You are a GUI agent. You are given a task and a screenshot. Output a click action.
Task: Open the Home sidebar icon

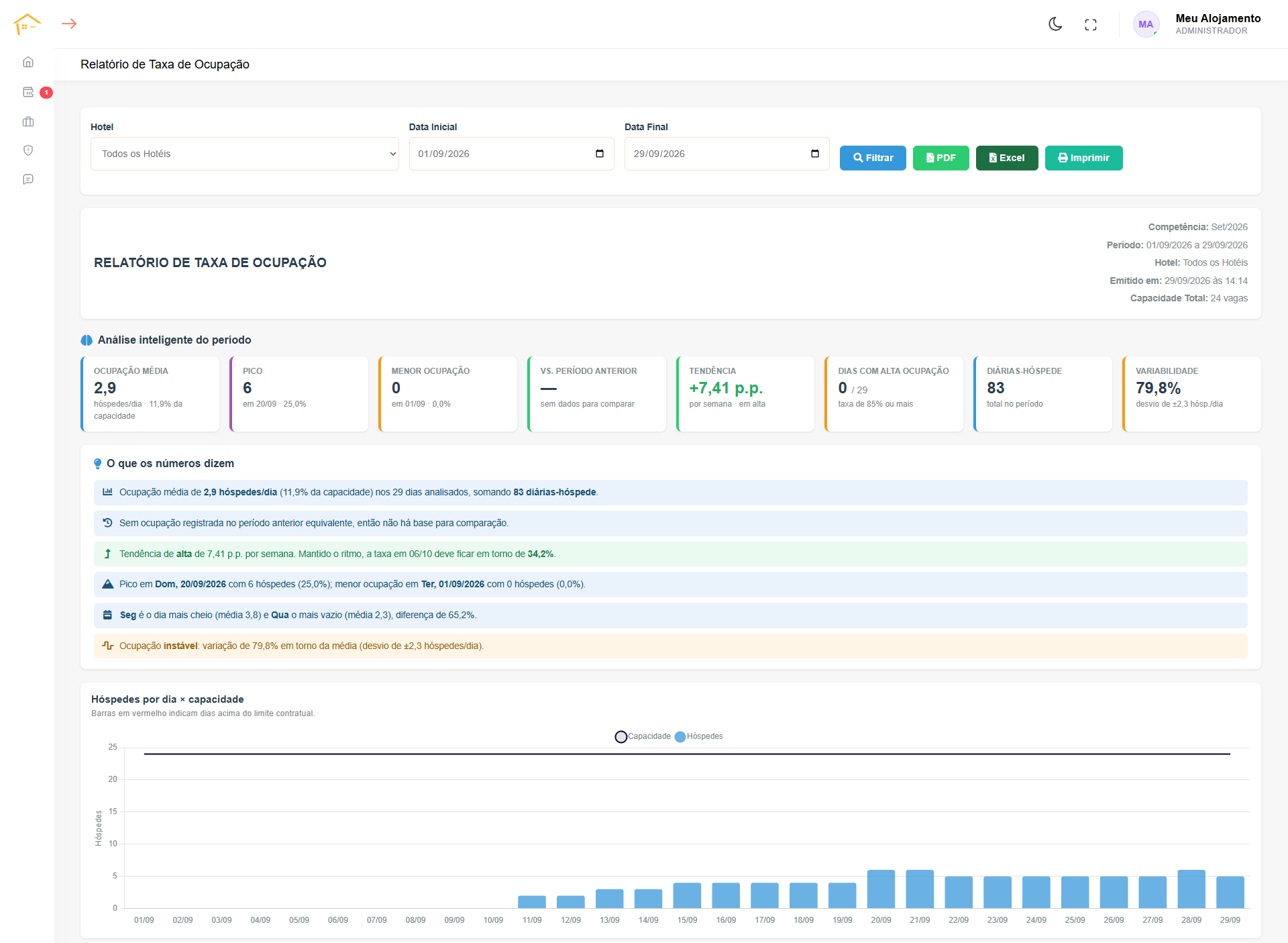pos(28,62)
